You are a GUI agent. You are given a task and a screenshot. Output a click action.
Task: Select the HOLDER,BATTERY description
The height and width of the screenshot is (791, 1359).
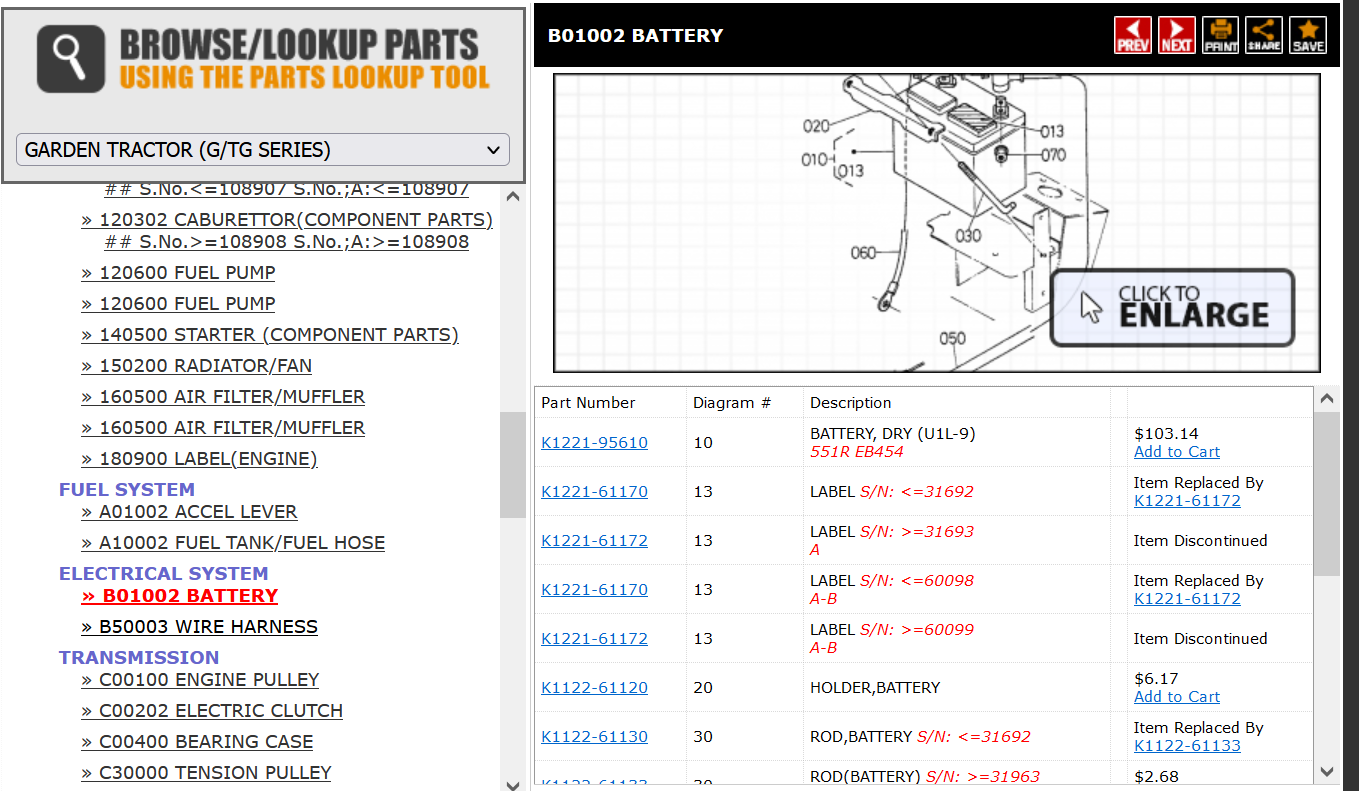pos(875,688)
